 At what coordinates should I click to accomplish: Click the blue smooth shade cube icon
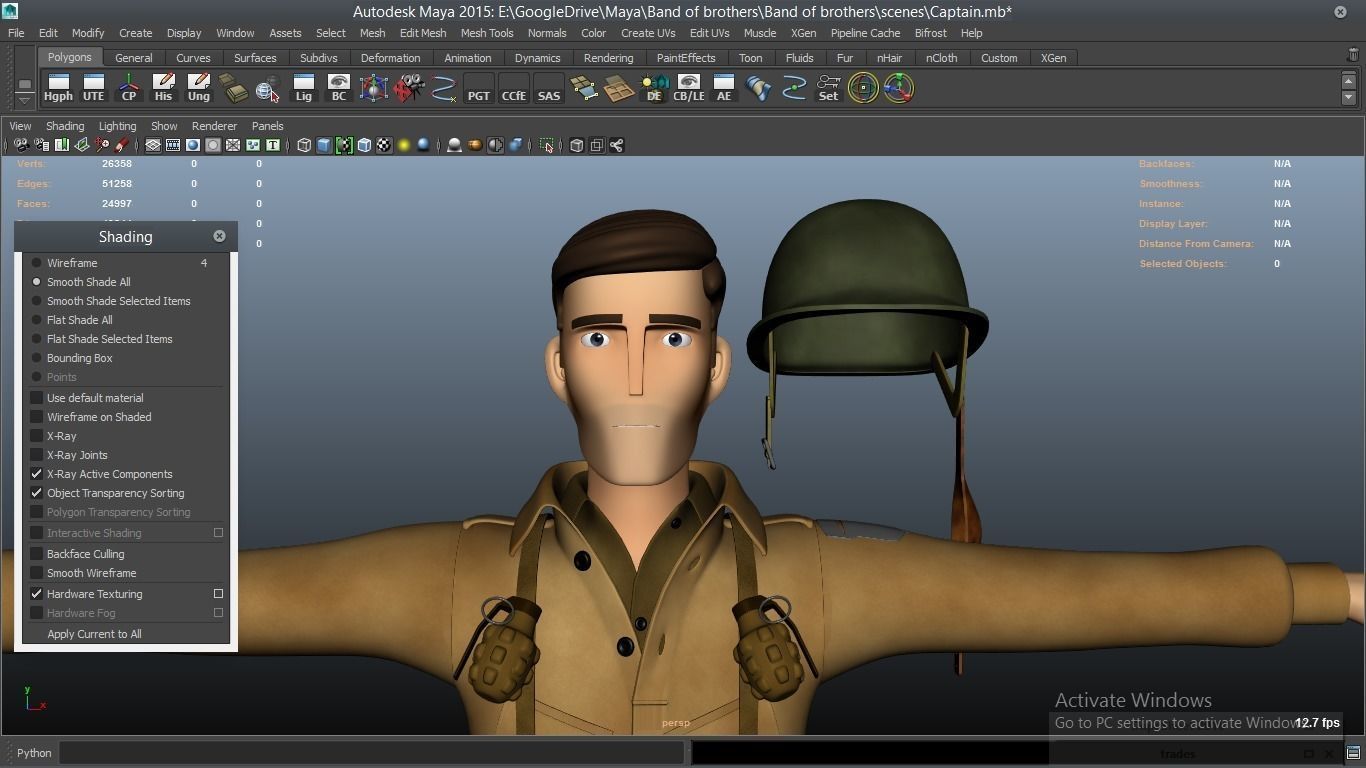324,145
